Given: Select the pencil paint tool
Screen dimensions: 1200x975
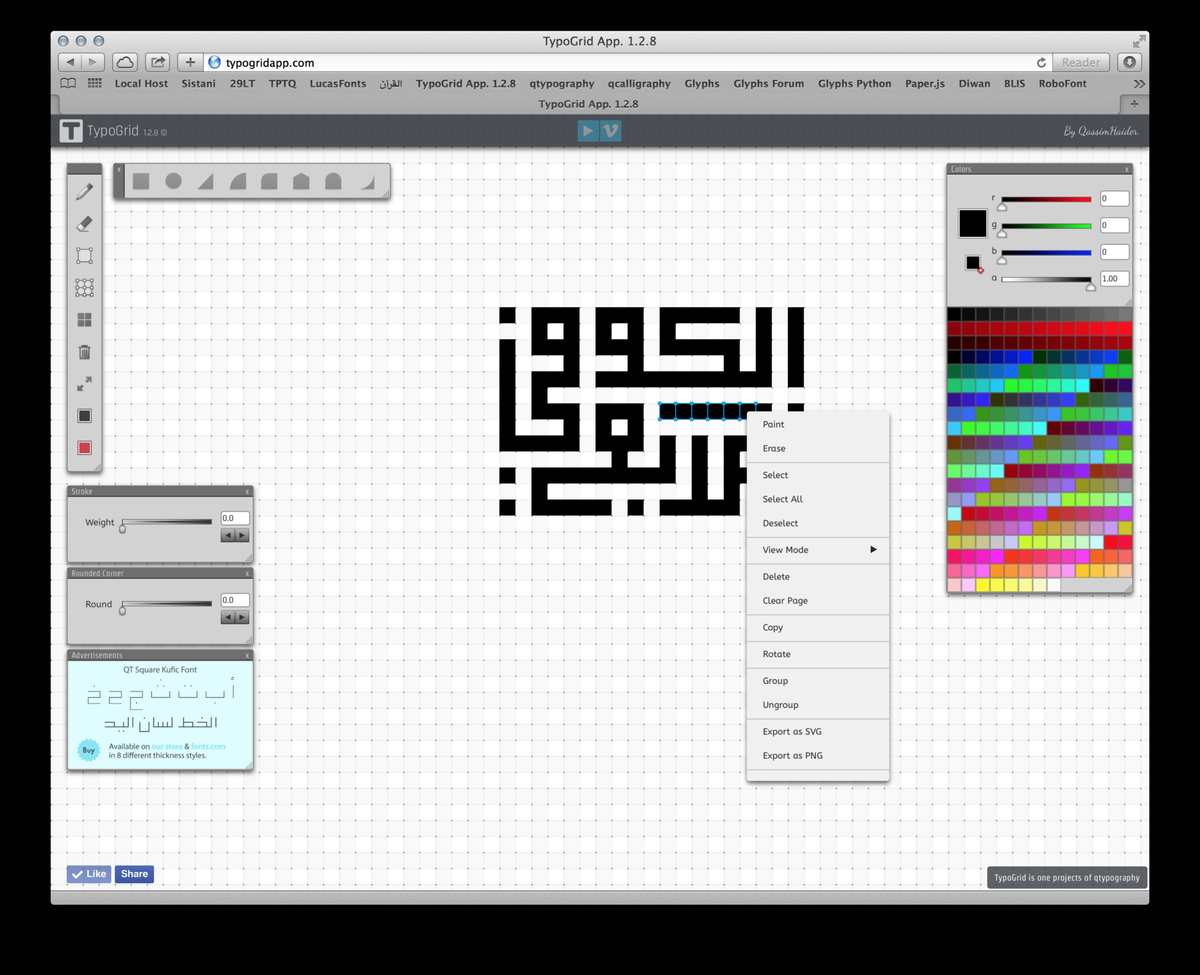Looking at the screenshot, I should pos(84,192).
